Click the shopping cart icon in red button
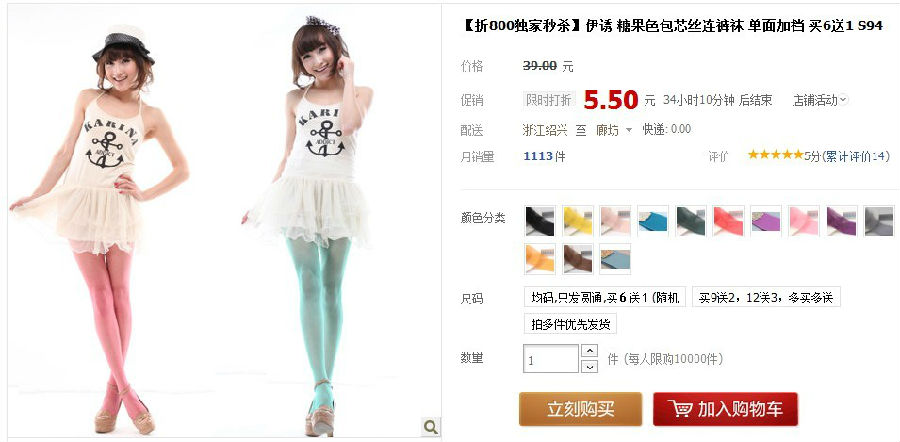This screenshot has width=900, height=442. [680, 409]
